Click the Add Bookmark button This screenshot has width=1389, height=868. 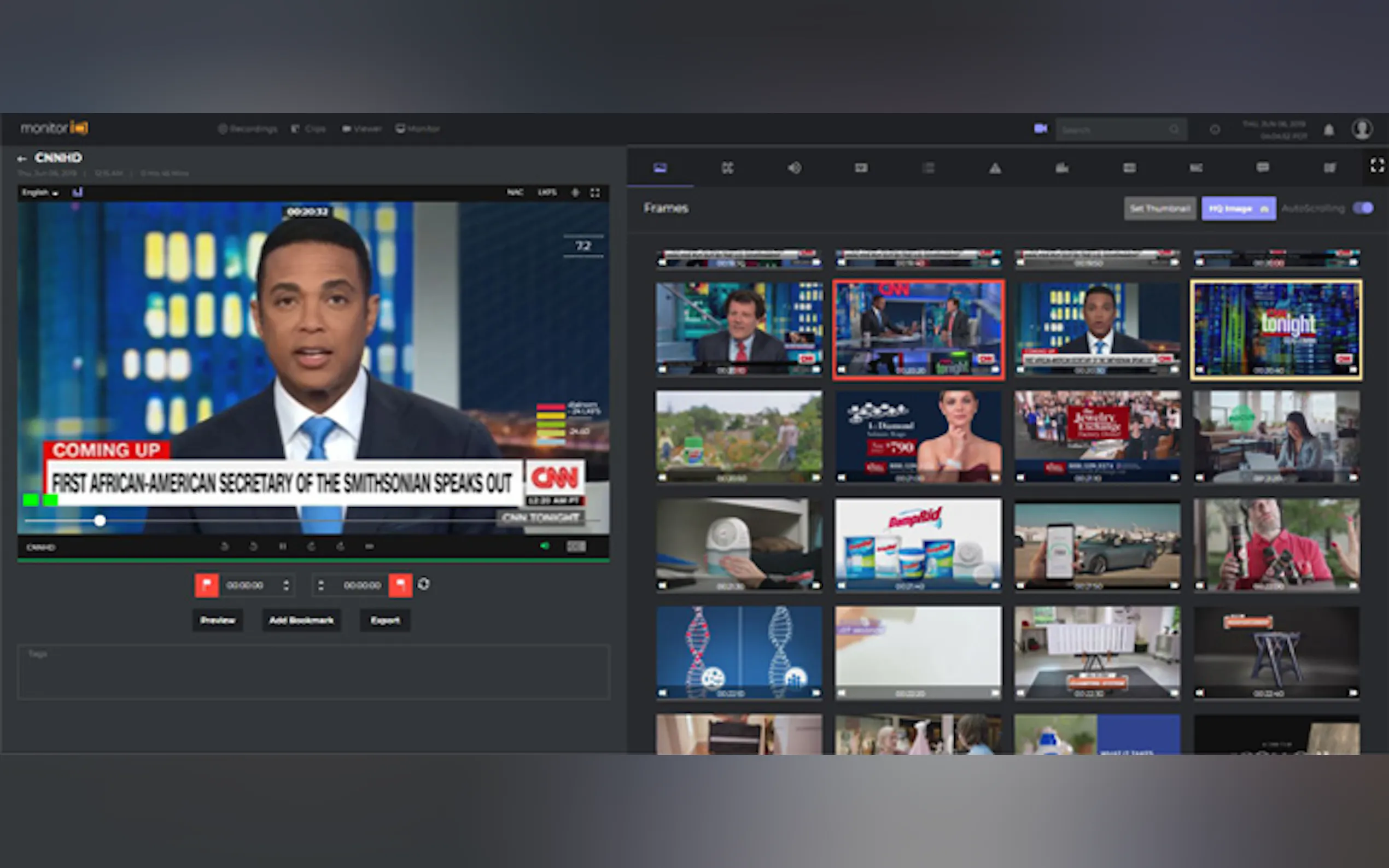tap(301, 620)
